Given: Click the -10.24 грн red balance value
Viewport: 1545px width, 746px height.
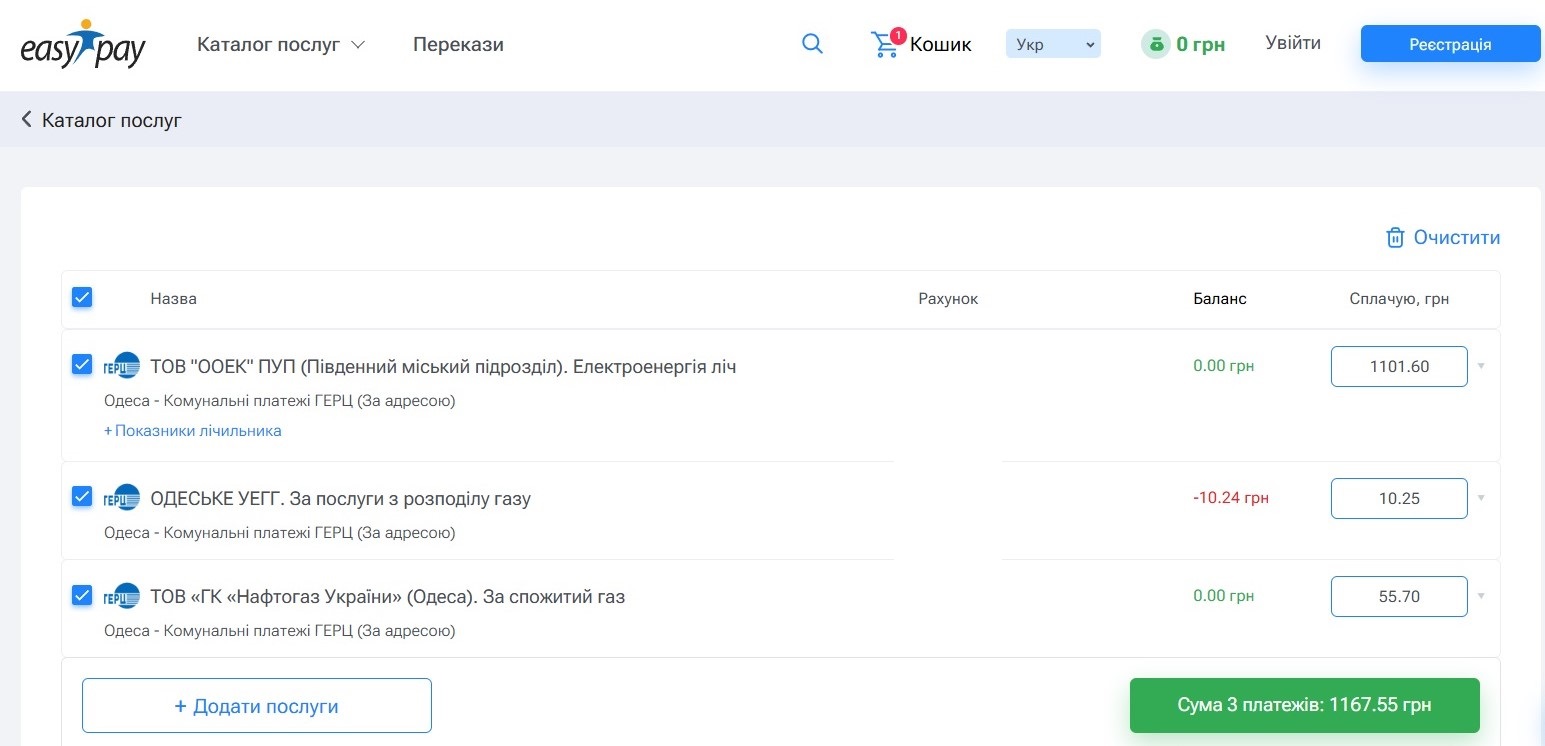Looking at the screenshot, I should [x=1231, y=498].
